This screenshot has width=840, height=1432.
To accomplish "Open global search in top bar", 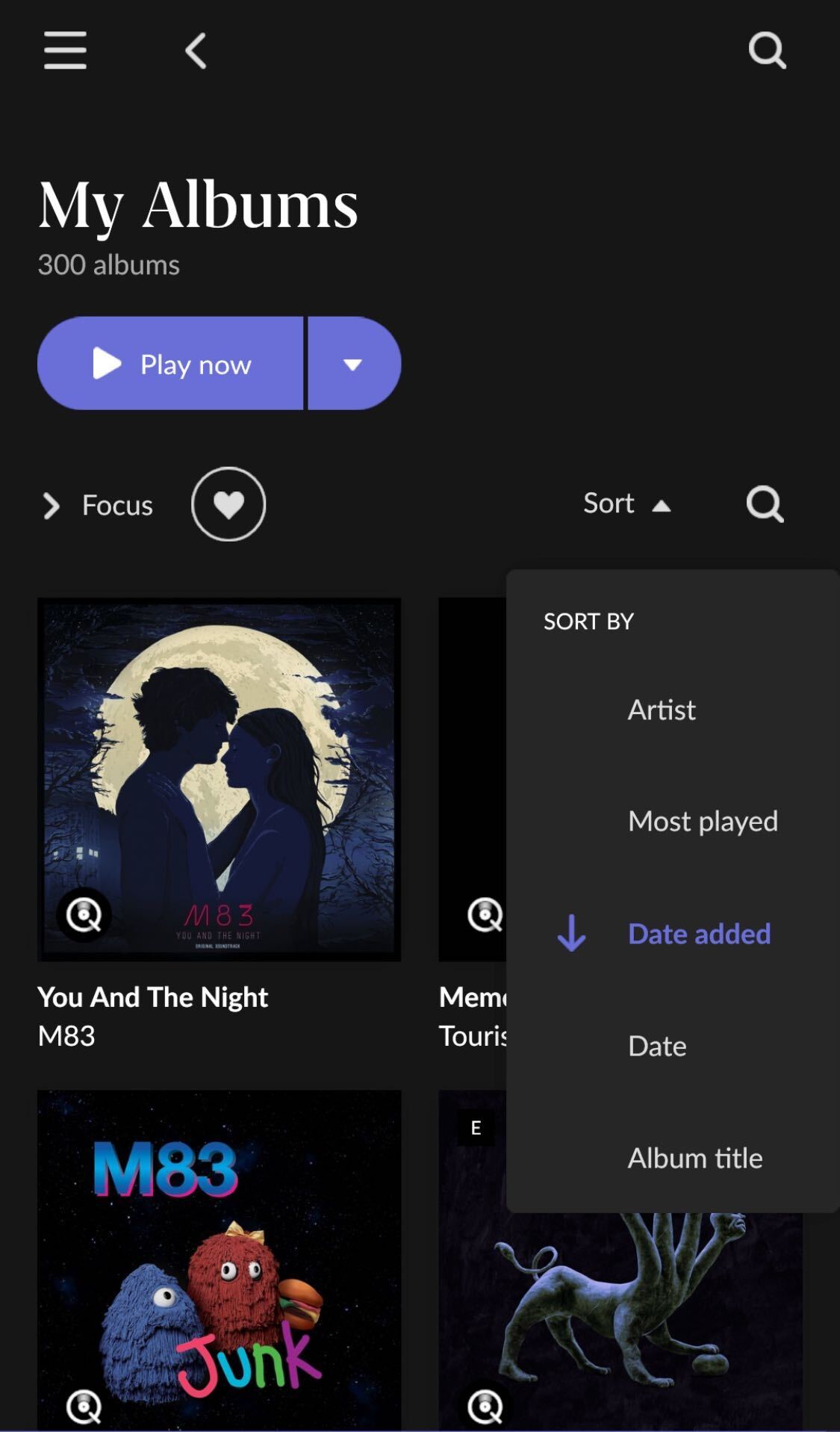I will pyautogui.click(x=767, y=51).
